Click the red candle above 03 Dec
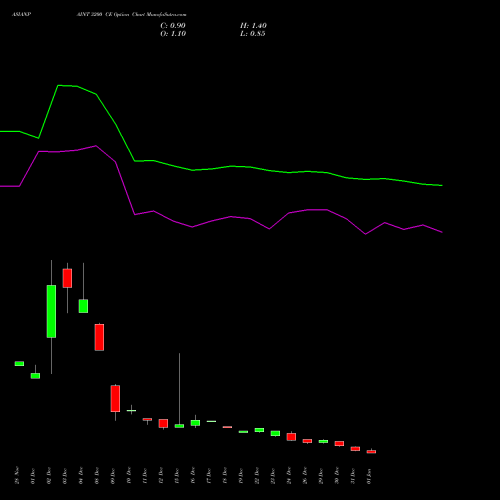The image size is (500, 500). point(67,278)
